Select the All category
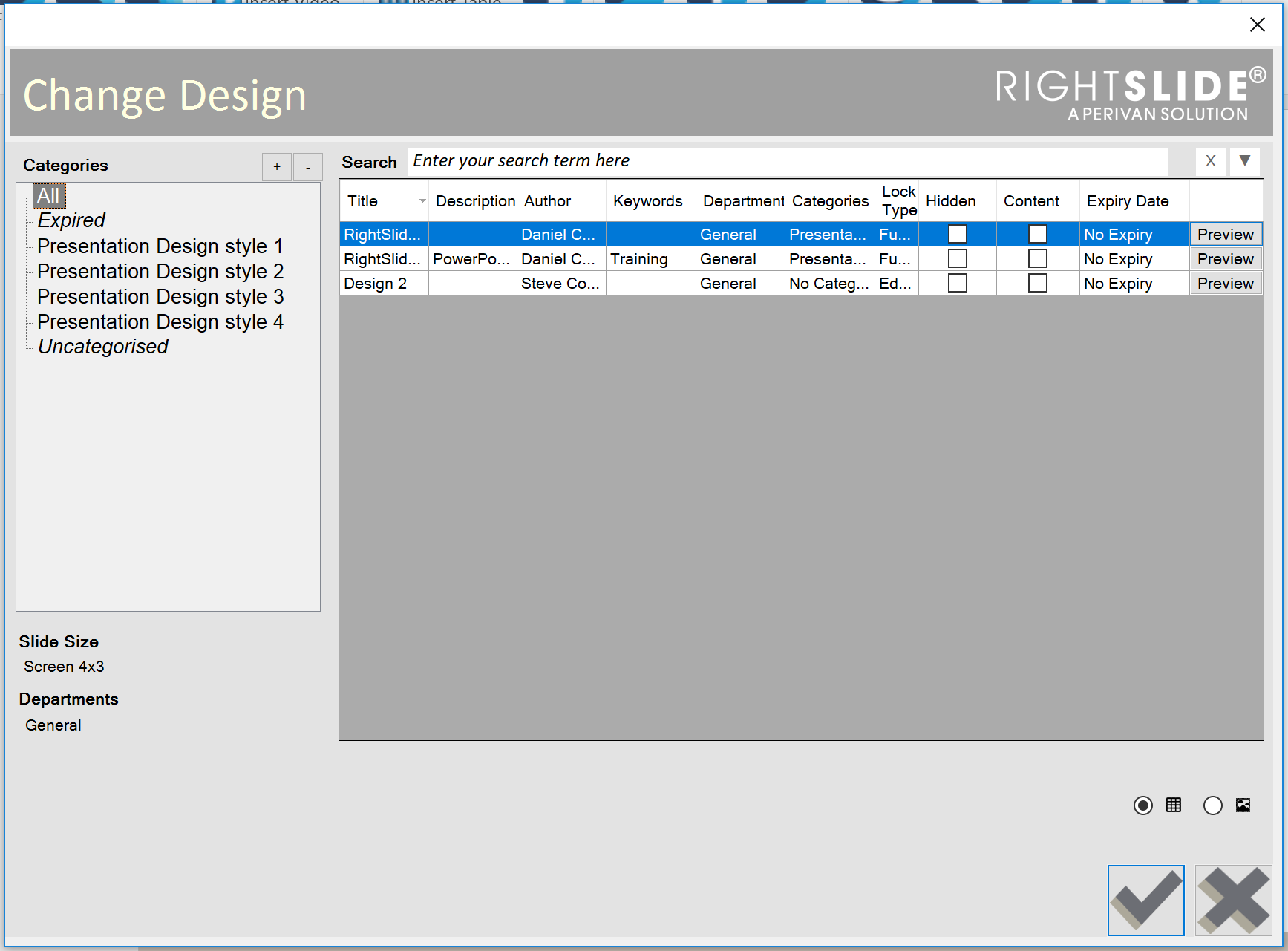1288x951 pixels. click(x=49, y=195)
